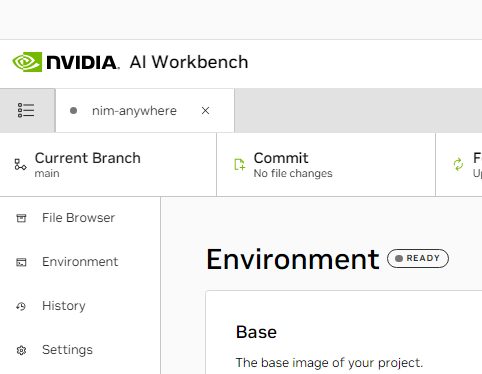Click the green sync arrows icon
482x374 pixels.
458,164
